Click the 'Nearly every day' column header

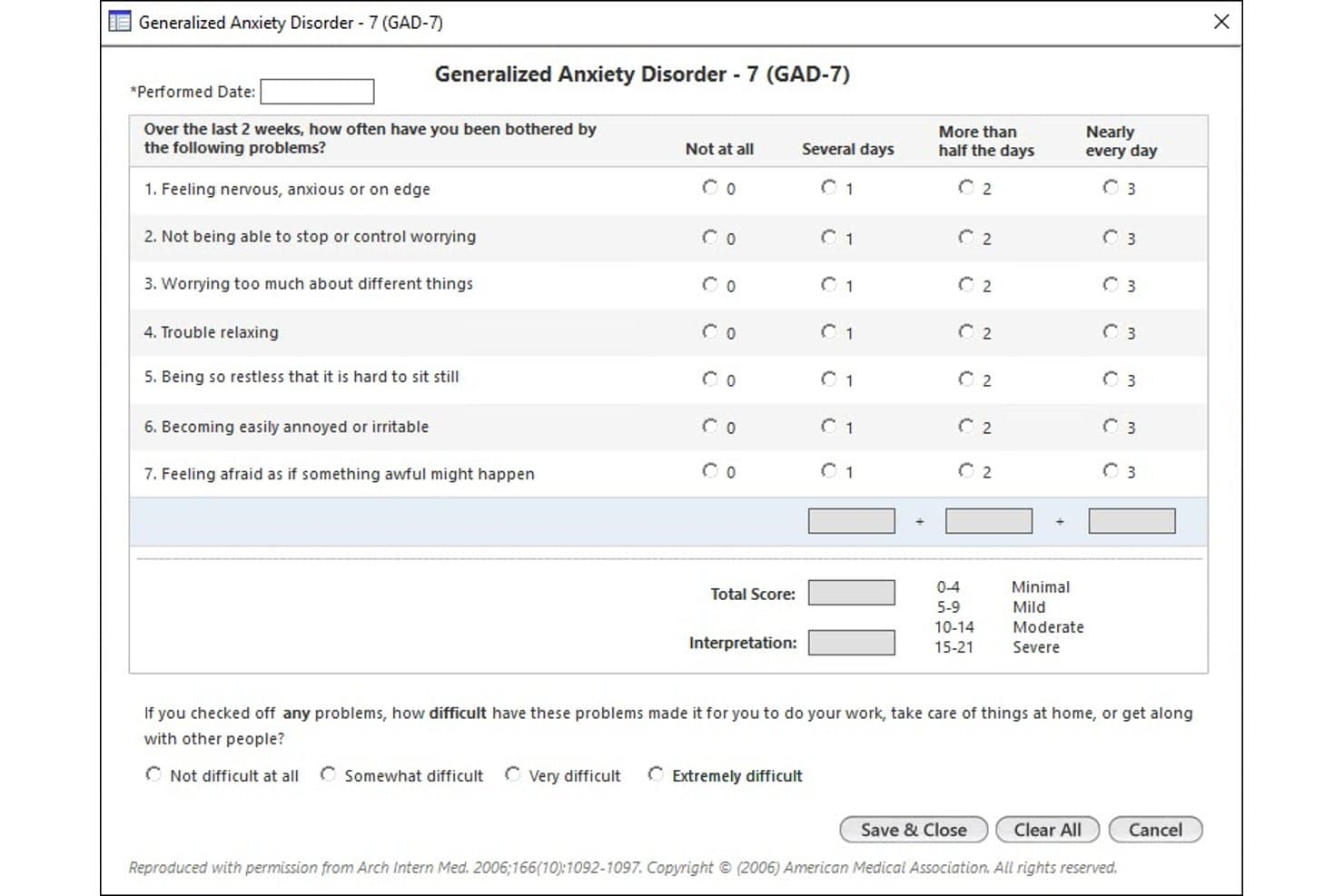click(1122, 141)
